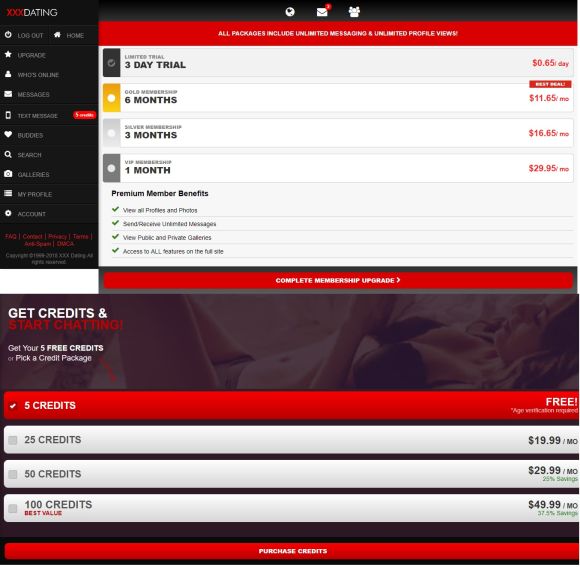This screenshot has width=580, height=567.
Task: Click the globe icon in top bar
Action: (290, 12)
